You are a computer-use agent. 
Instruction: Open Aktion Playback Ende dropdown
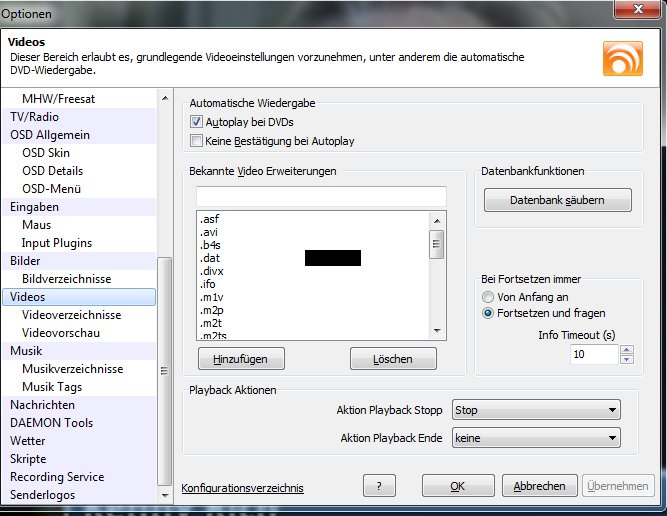coord(536,438)
